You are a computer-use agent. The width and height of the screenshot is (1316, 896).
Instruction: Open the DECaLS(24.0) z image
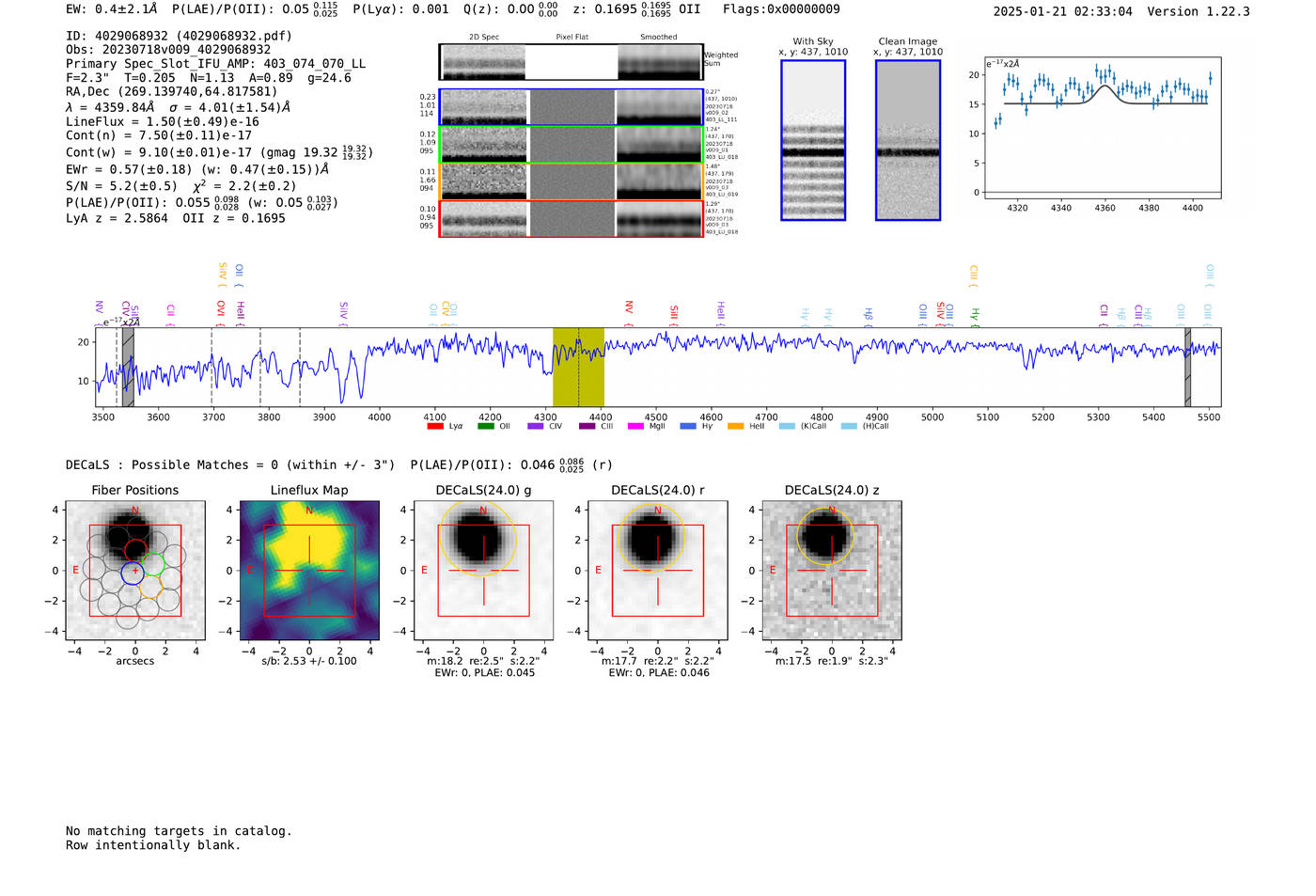click(832, 571)
